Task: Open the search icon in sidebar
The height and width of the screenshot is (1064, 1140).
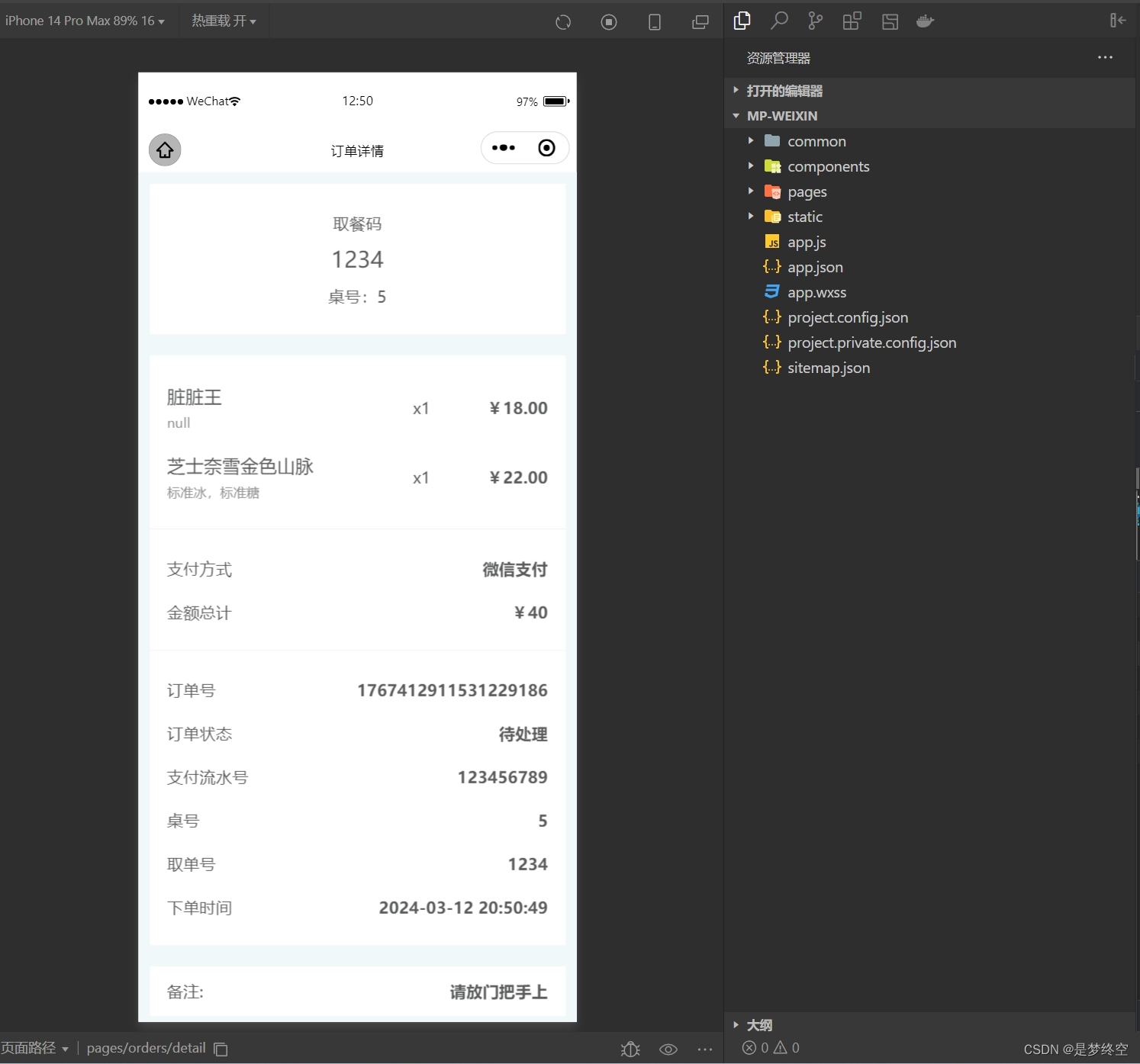Action: (779, 21)
